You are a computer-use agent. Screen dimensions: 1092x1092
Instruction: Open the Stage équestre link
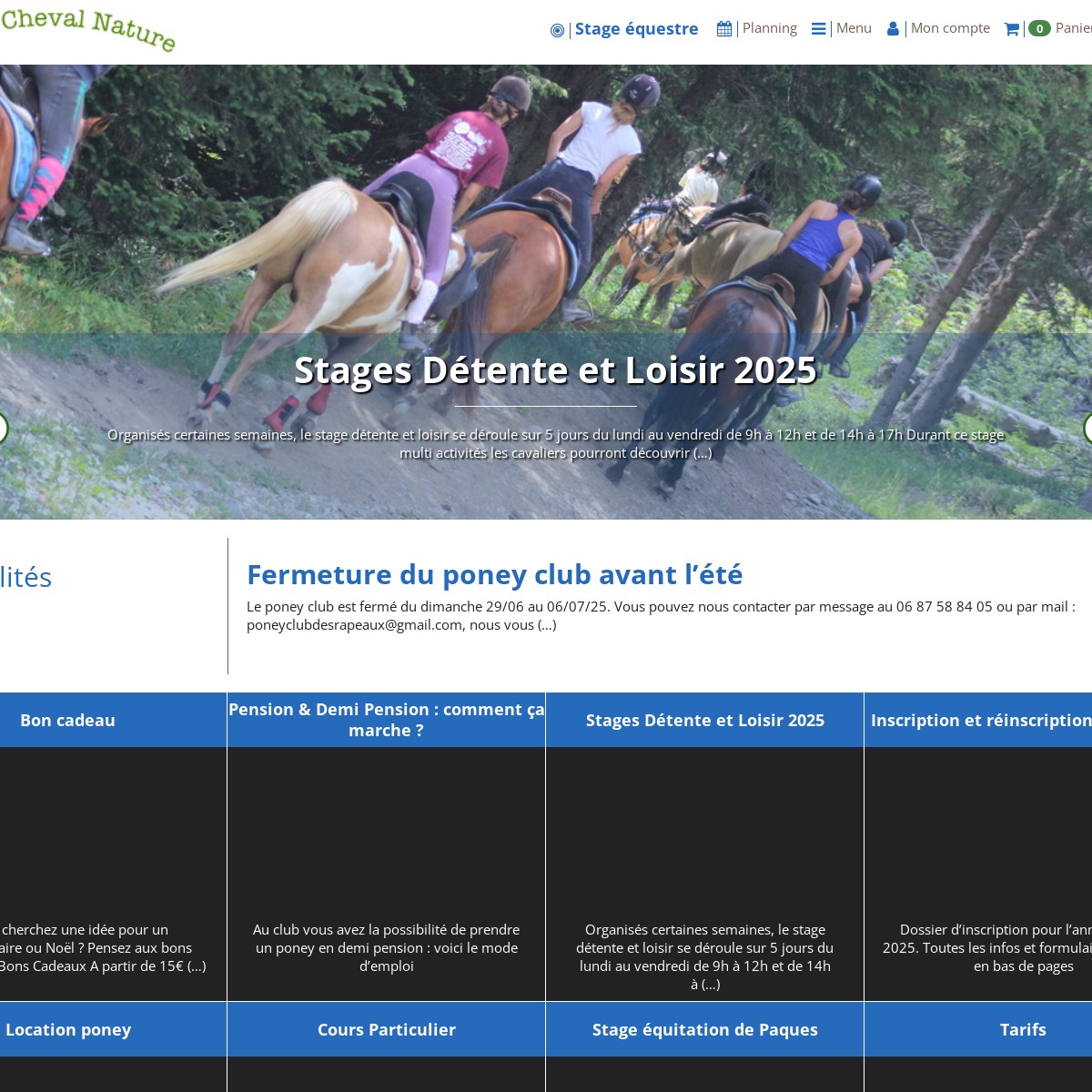[636, 29]
